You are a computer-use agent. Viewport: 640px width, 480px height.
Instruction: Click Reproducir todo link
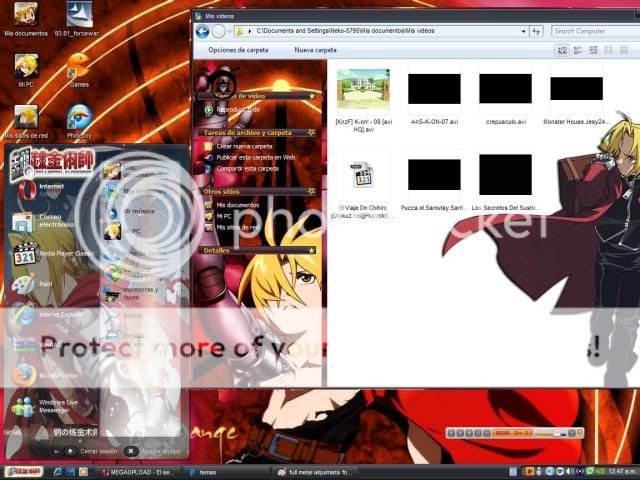click(233, 110)
